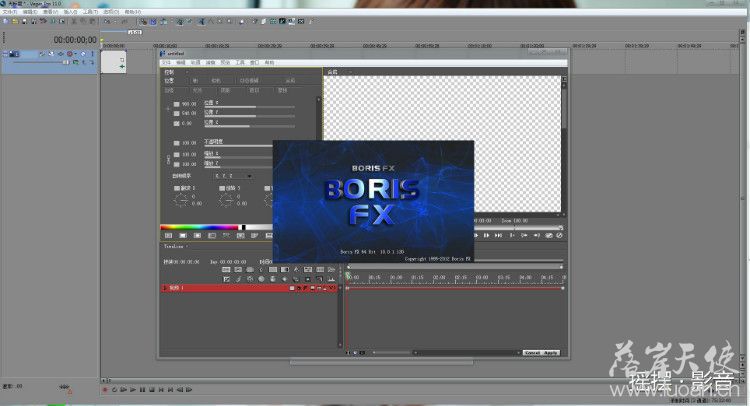
Task: Click the graph icon ending timeline toolbar
Action: point(331,279)
